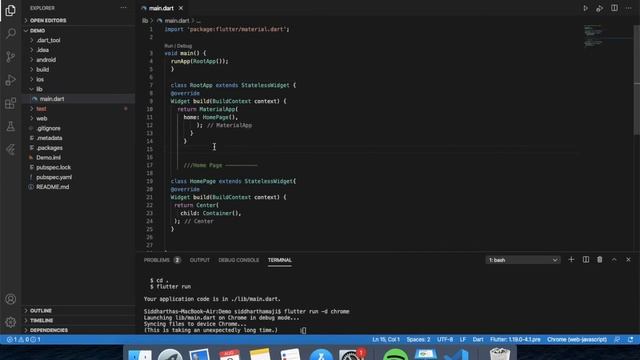
Task: Collapse the DEMO folder section
Action: [x=37, y=31]
